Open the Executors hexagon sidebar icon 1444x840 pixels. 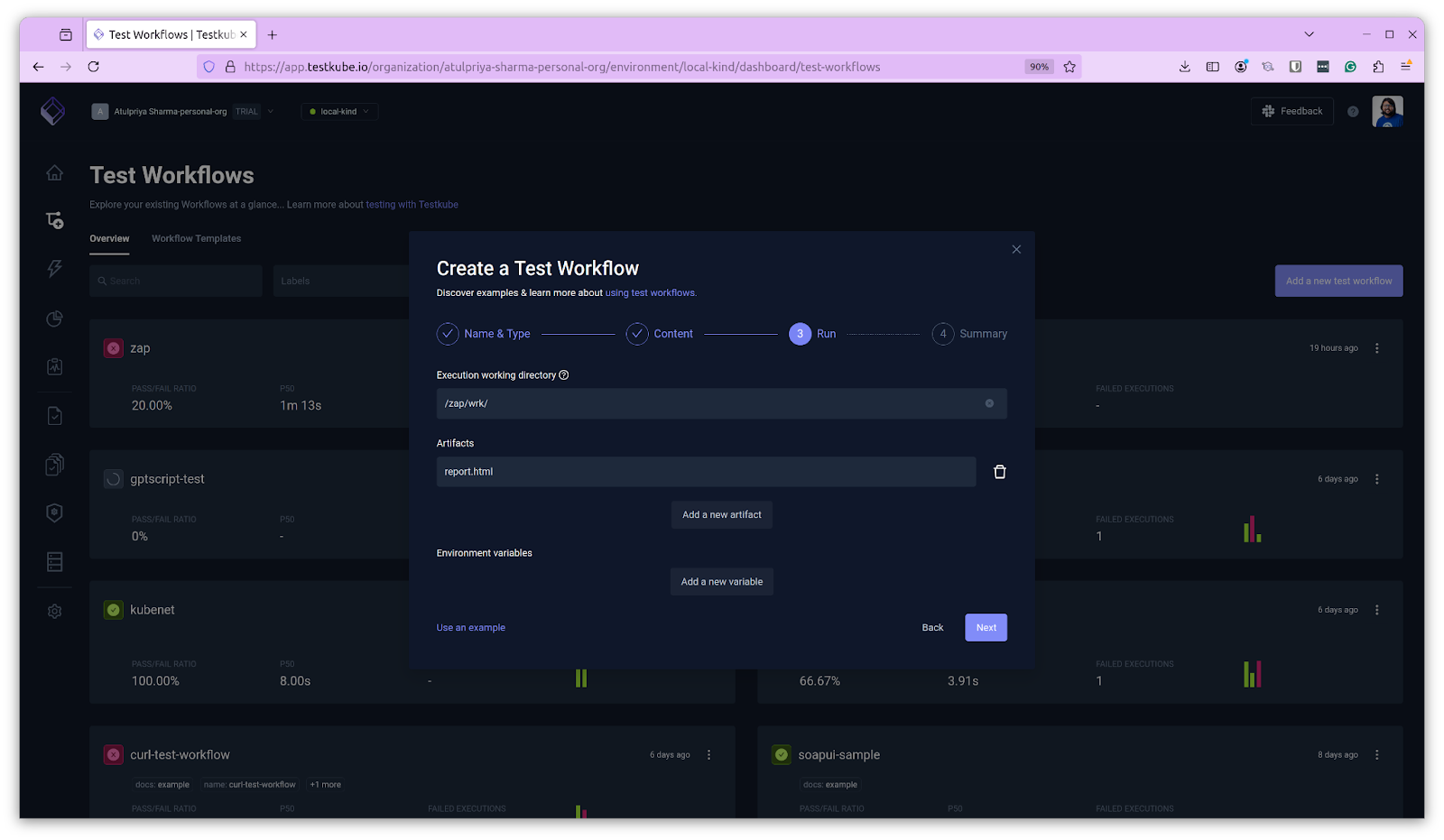54,512
